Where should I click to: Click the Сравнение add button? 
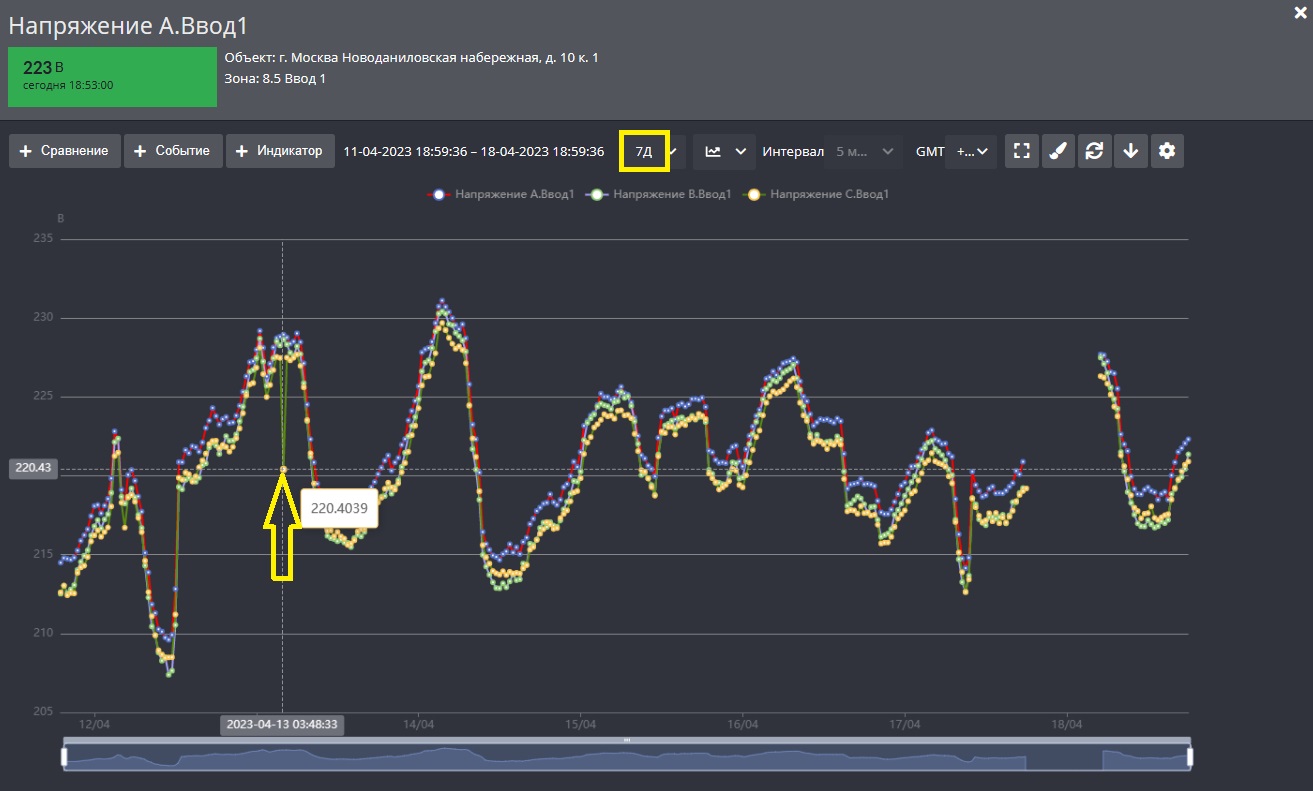pyautogui.click(x=65, y=151)
